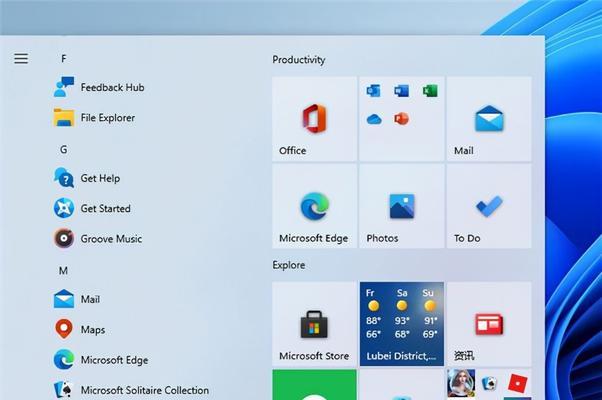Open the Photos tile
This screenshot has height=400, width=602.
pos(402,206)
